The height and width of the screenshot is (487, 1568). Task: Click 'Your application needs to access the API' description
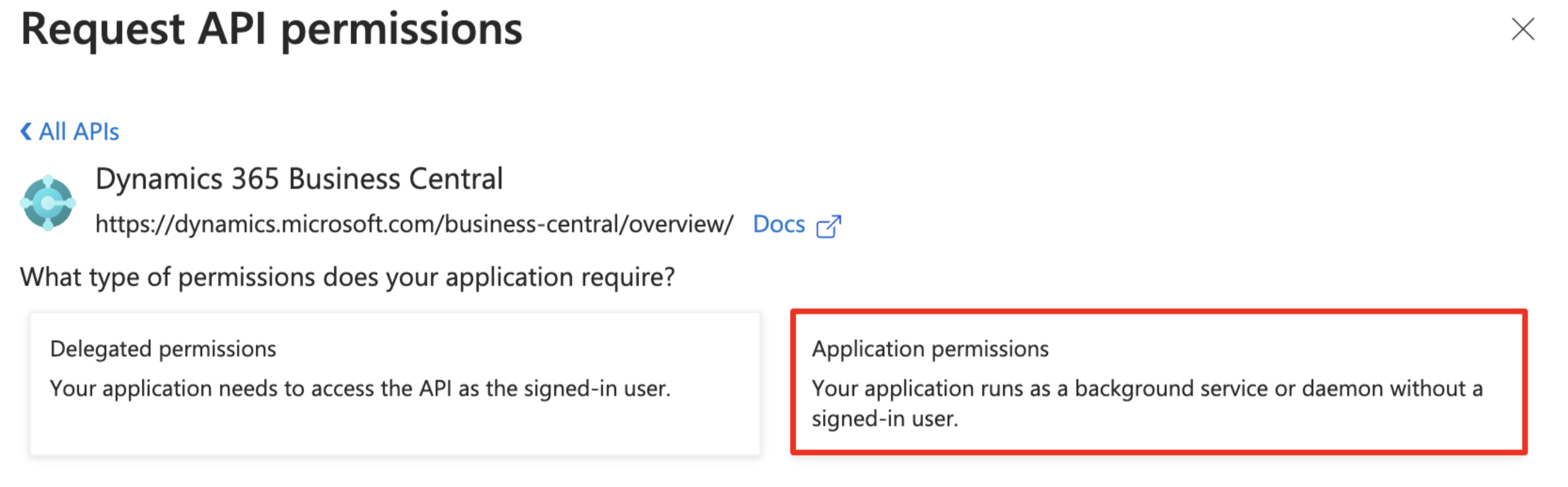(x=360, y=389)
